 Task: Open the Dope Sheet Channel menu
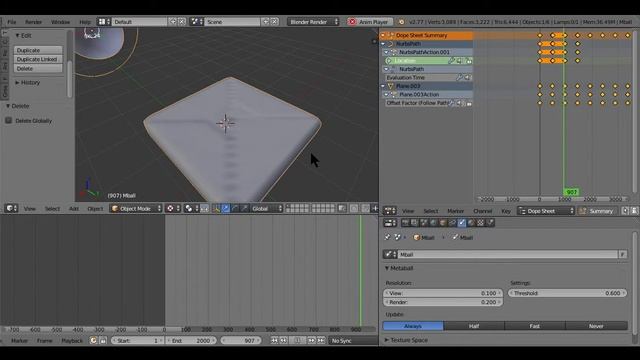[x=482, y=211]
